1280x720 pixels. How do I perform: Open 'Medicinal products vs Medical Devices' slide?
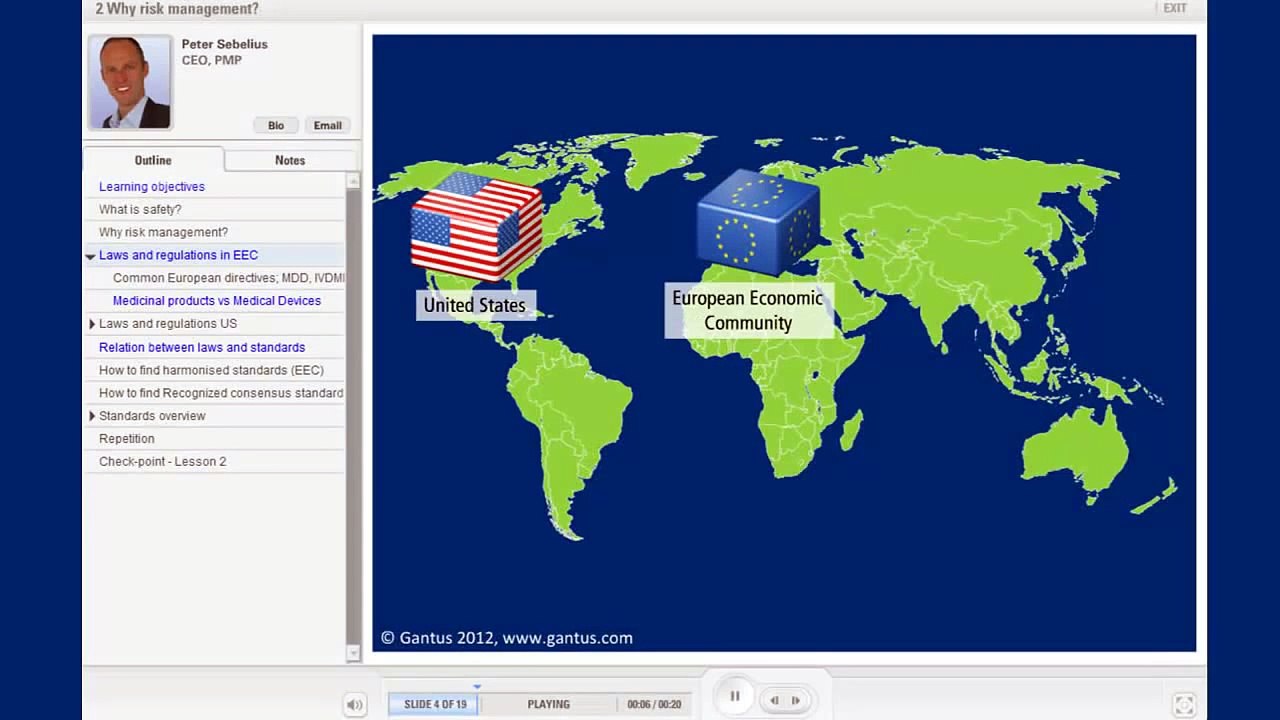[x=217, y=301]
